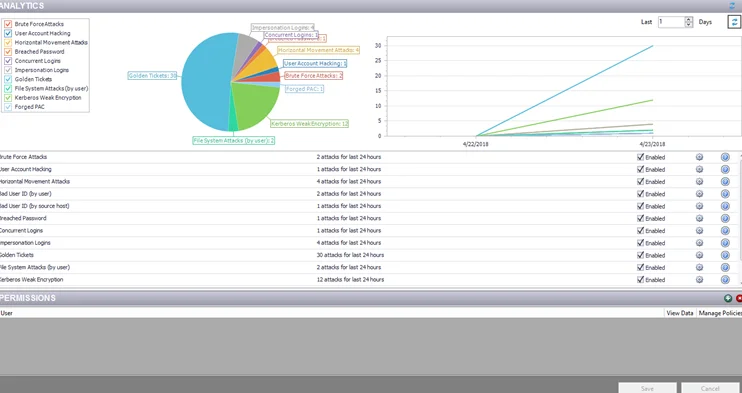742x393 pixels.
Task: Open help for Kerberos Weak Encryption row
Action: [725, 280]
